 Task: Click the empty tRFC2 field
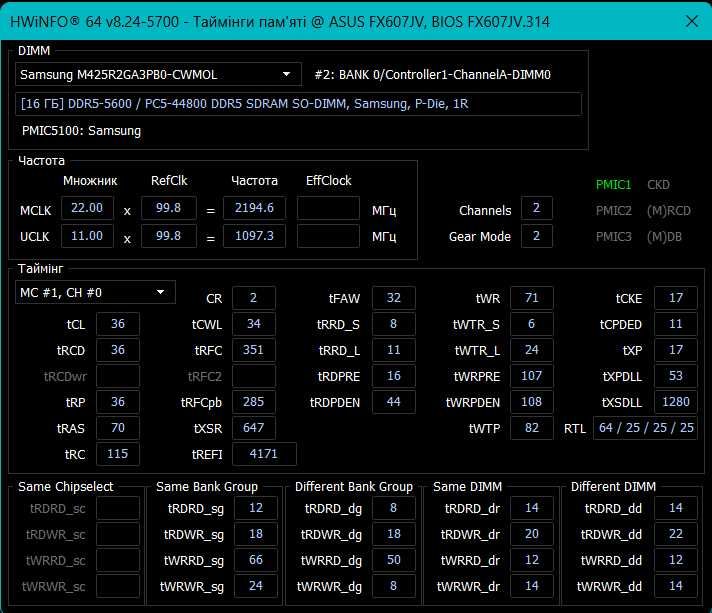tap(253, 376)
